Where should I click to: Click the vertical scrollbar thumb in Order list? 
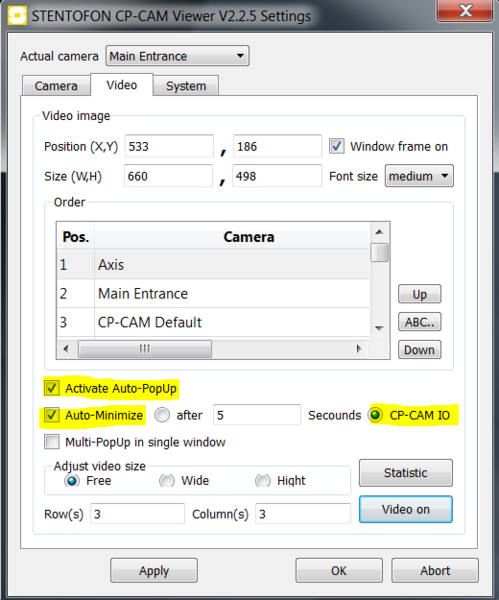click(x=379, y=253)
